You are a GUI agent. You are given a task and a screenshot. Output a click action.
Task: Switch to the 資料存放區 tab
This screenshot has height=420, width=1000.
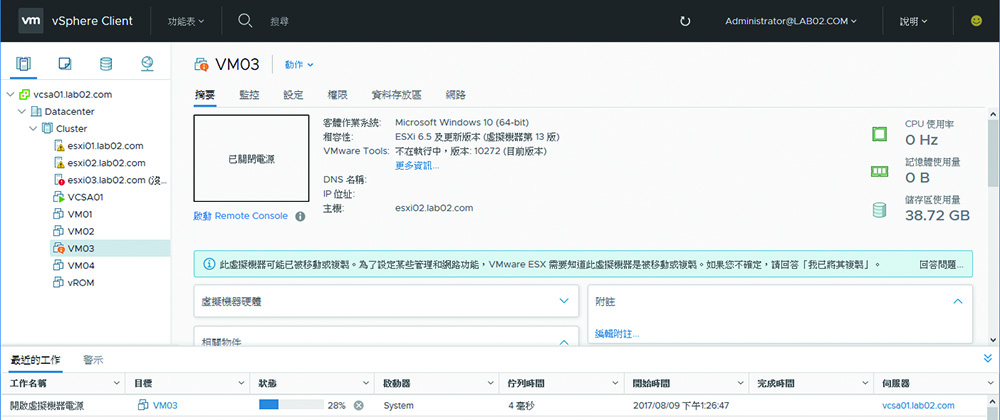pyautogui.click(x=397, y=95)
